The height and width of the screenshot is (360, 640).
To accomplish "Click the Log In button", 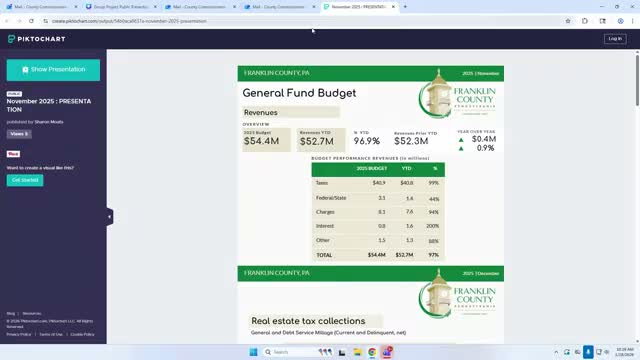I will tap(615, 39).
